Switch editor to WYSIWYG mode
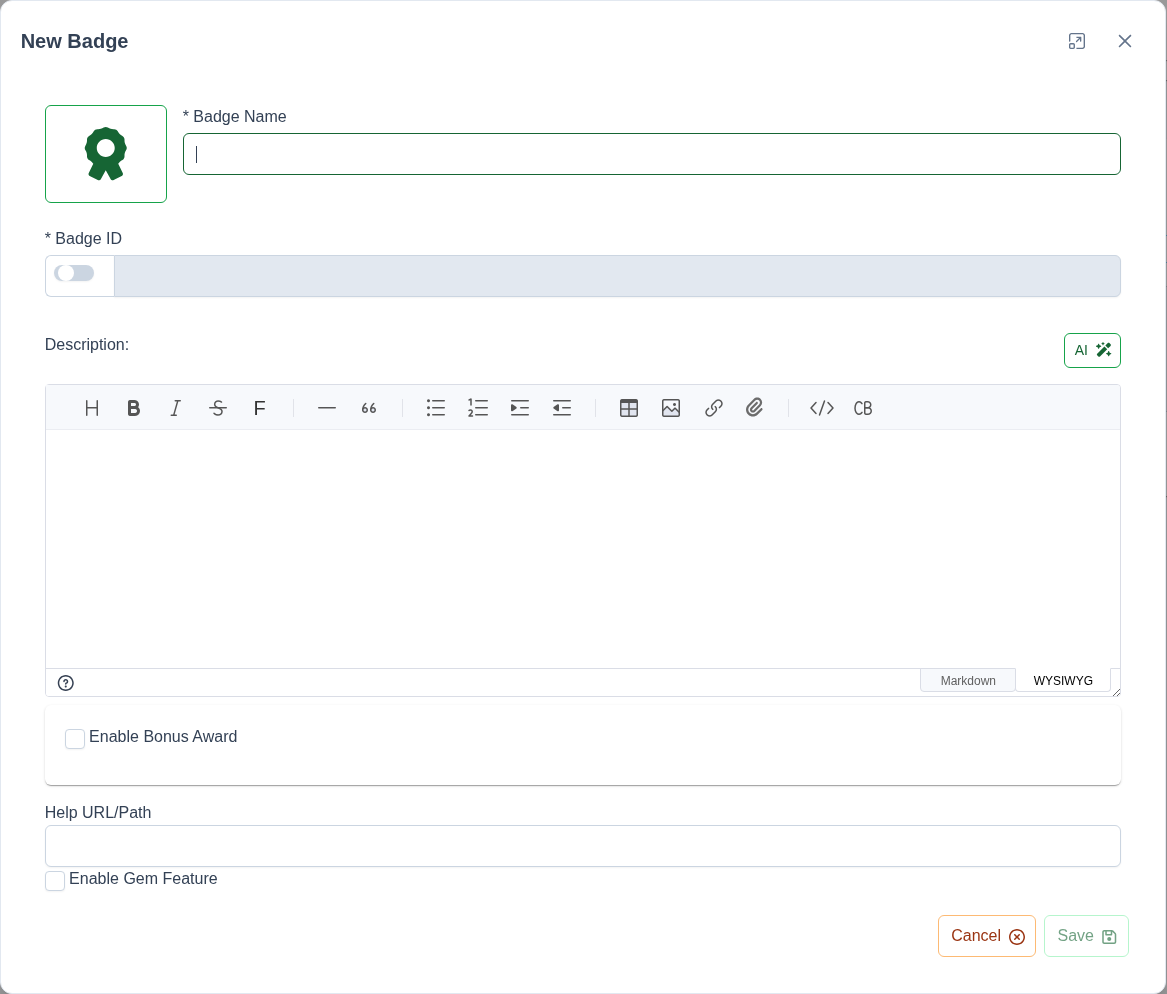Viewport: 1167px width, 994px height. point(1063,681)
